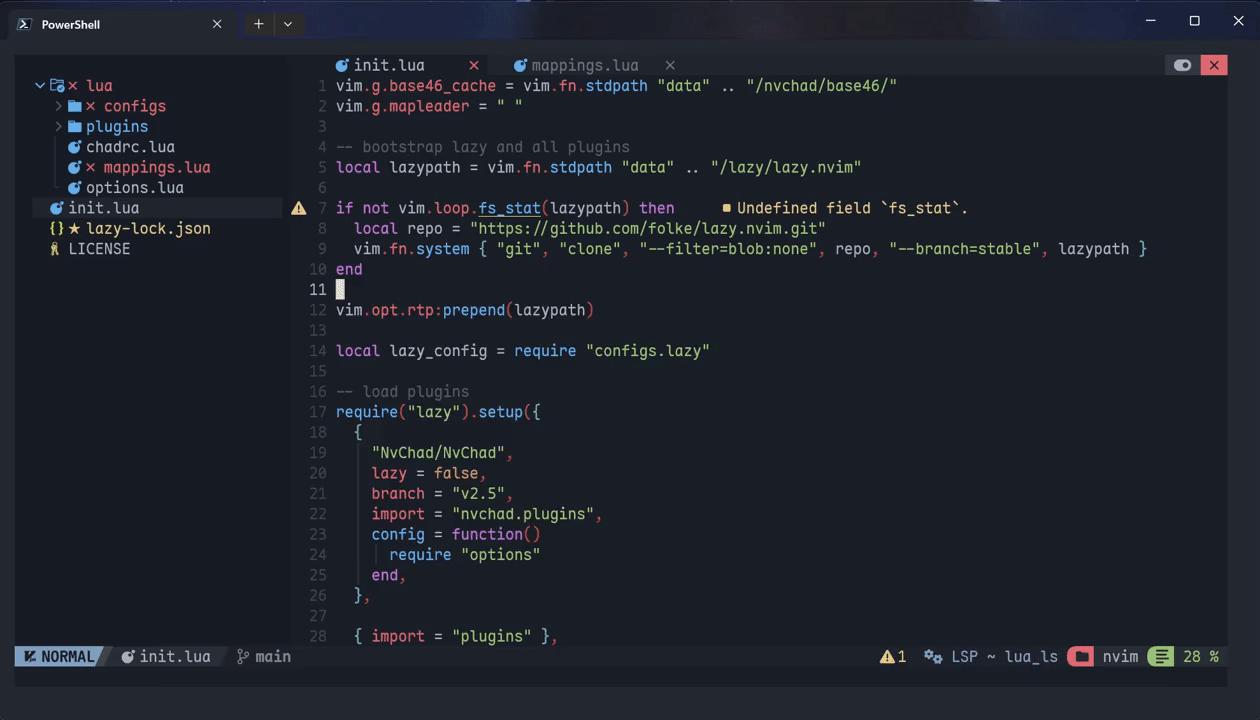Expand the plugins folder in the sidebar
Screen dimensions: 1260x720
(59, 126)
